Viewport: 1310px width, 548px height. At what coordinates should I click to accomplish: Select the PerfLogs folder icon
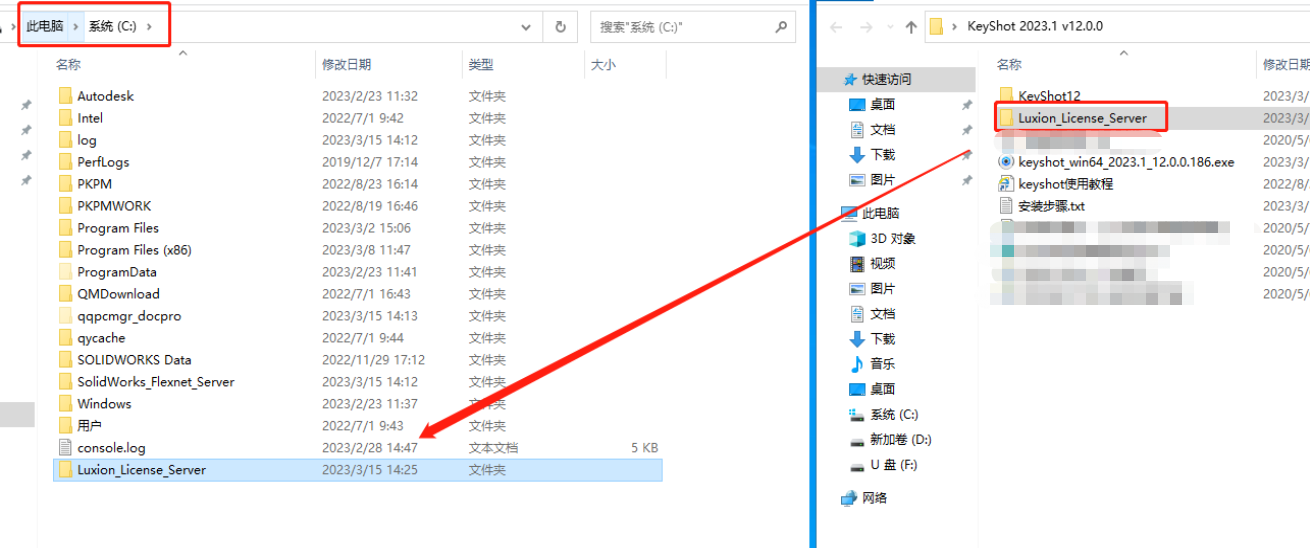(x=66, y=162)
